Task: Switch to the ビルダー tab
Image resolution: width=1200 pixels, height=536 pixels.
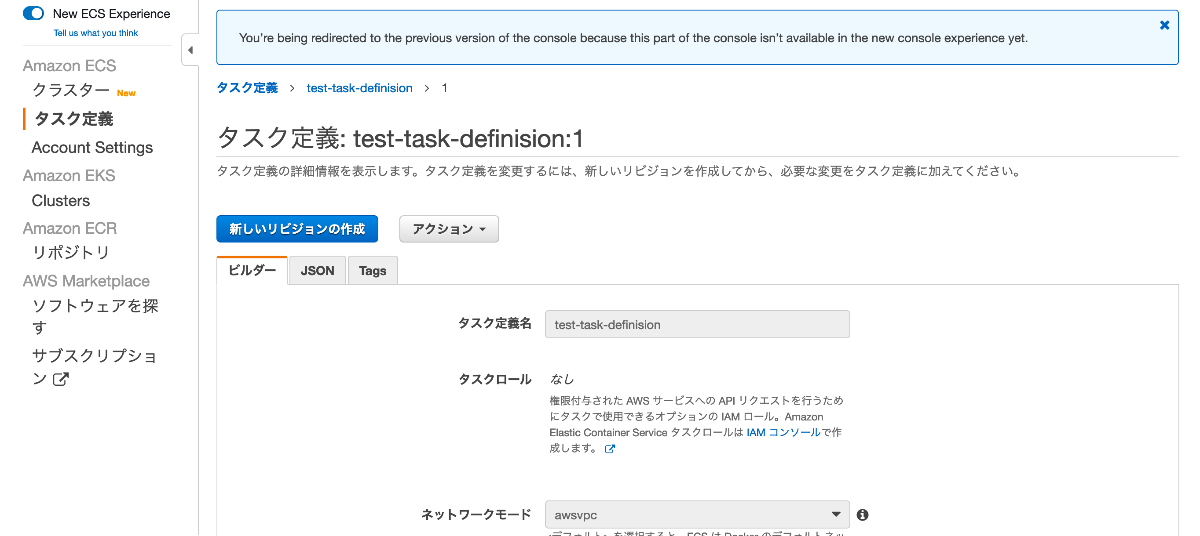Action: [252, 270]
